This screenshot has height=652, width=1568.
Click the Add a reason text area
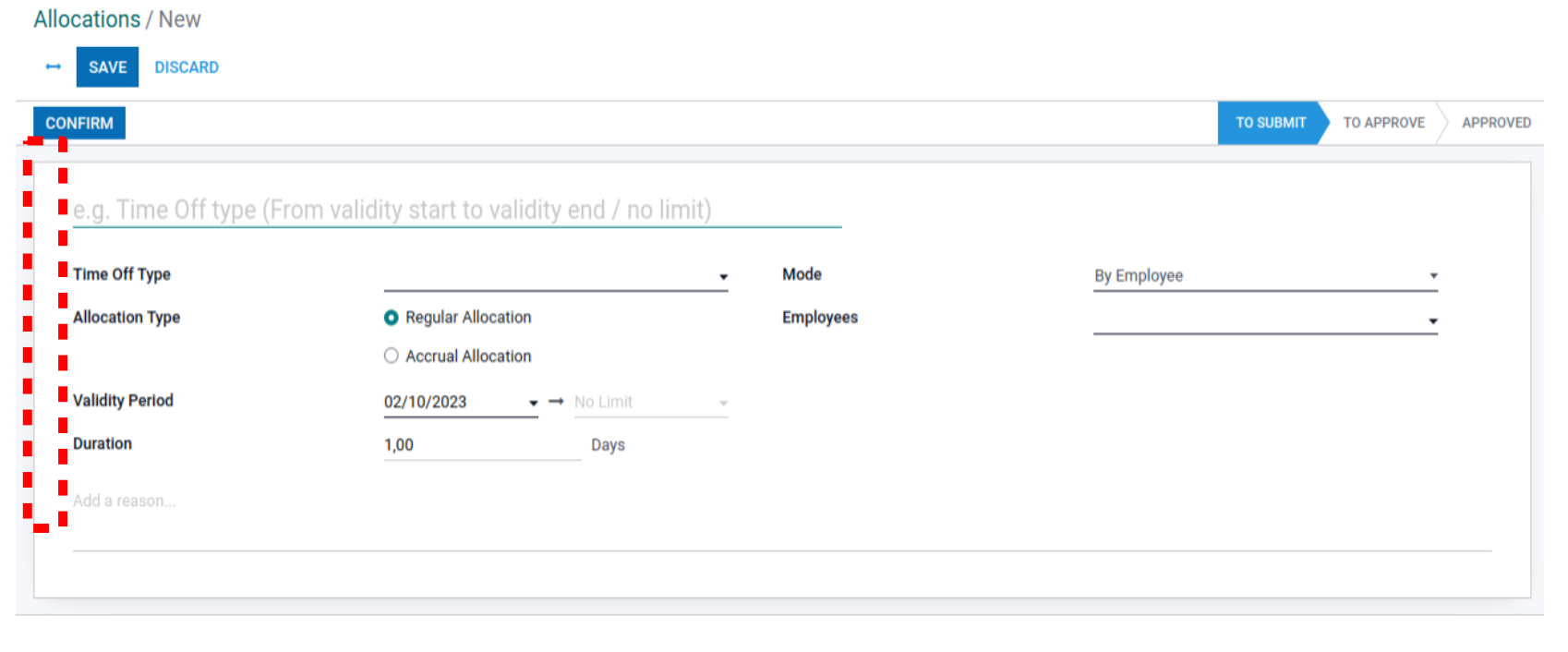click(x=462, y=501)
